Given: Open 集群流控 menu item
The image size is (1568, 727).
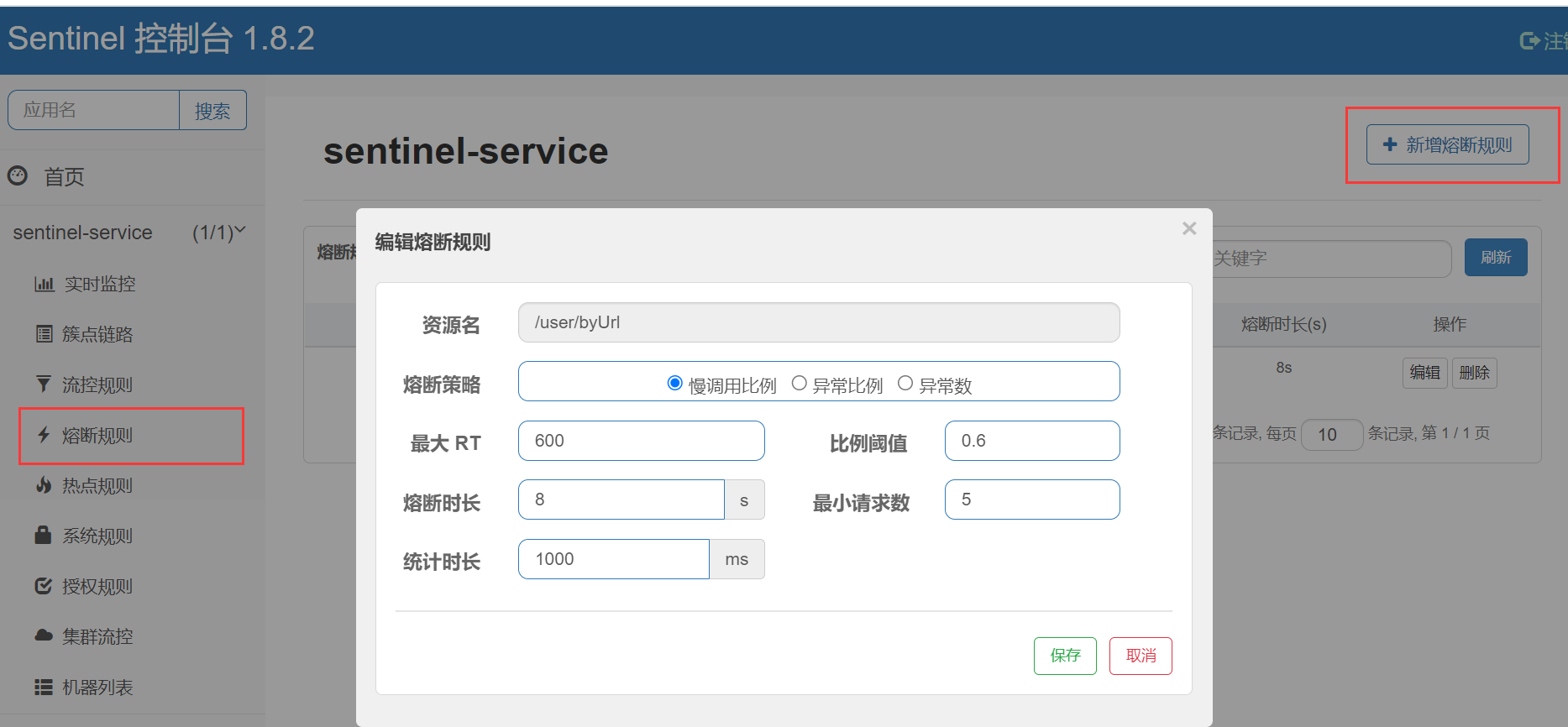Looking at the screenshot, I should click(97, 636).
